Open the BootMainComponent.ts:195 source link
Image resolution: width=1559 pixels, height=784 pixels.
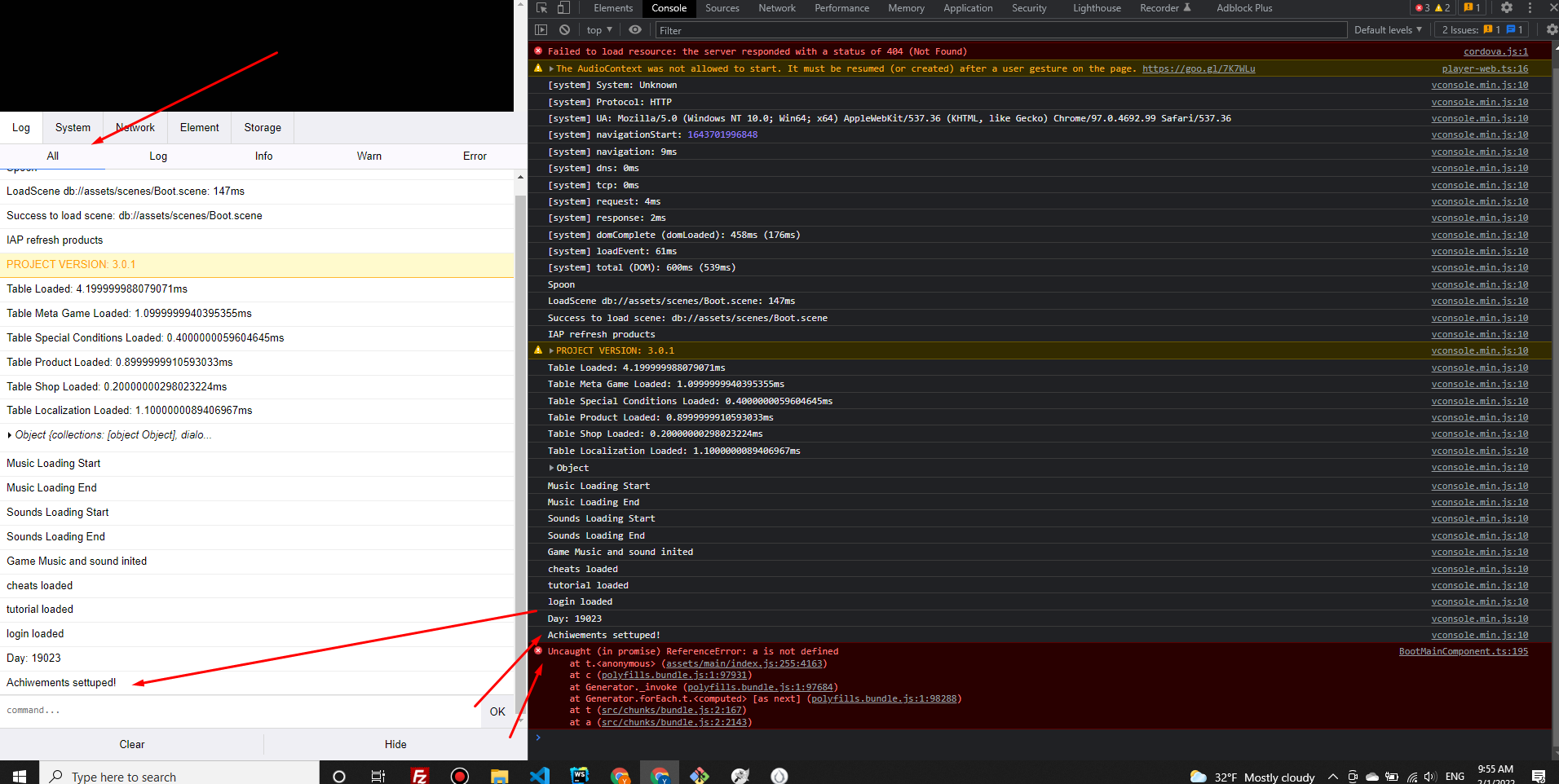[1463, 651]
